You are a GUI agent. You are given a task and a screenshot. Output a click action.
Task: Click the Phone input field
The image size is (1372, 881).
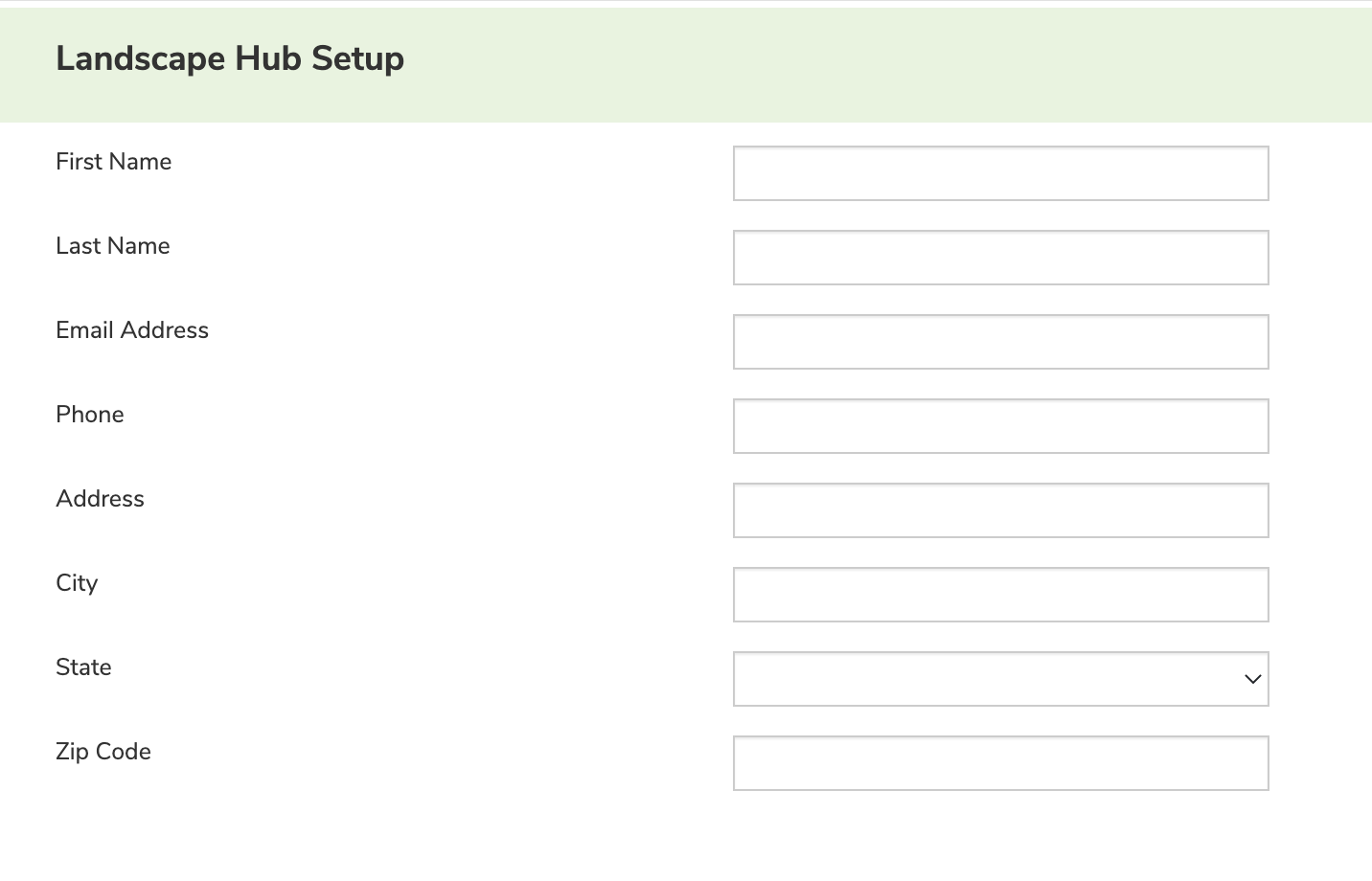(x=1000, y=425)
